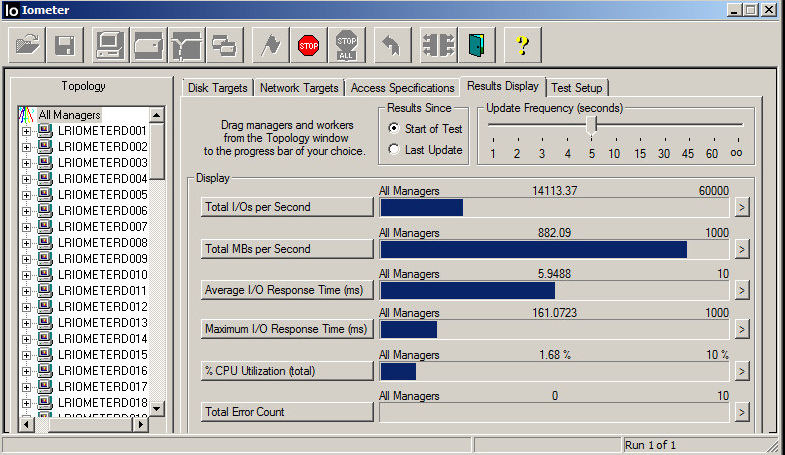This screenshot has height=455, width=785.
Task: Open details arrow for Average I/O Response Time
Action: (x=742, y=290)
